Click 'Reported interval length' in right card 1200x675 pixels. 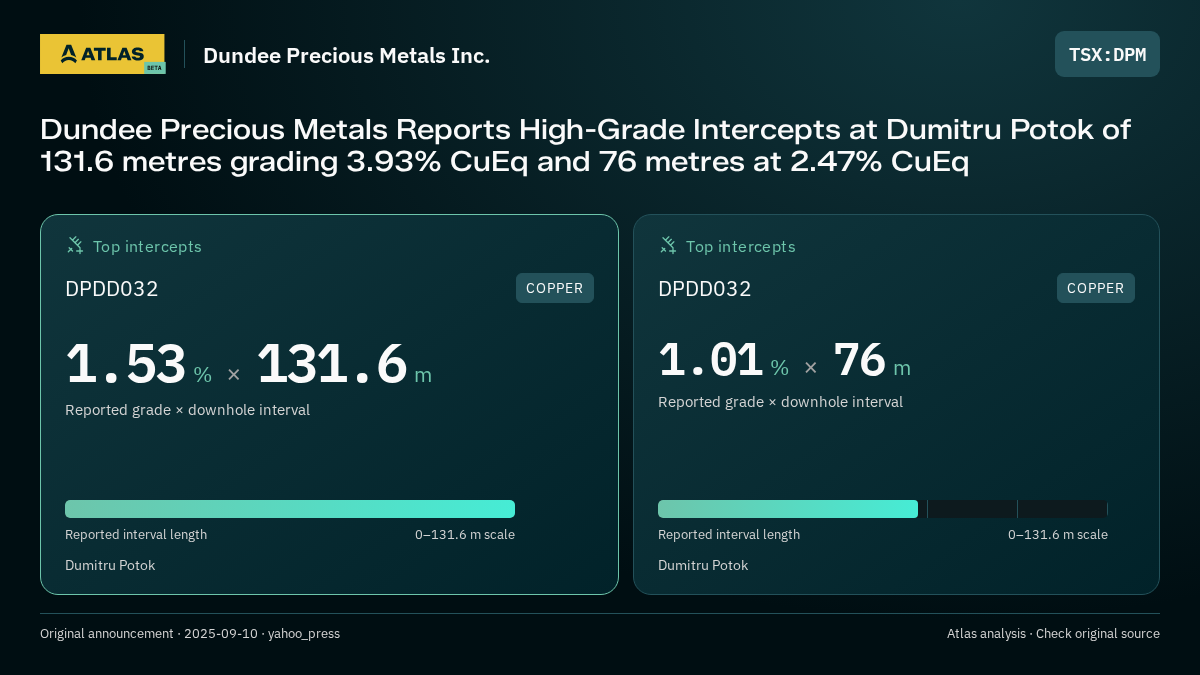point(729,535)
